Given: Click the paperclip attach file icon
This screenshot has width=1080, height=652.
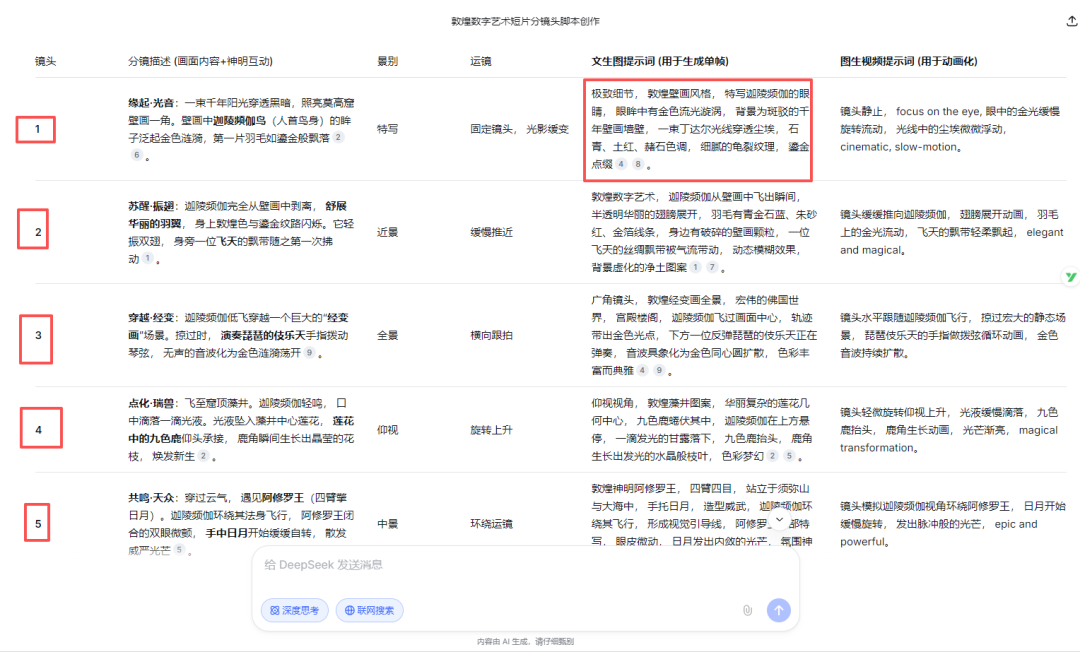Looking at the screenshot, I should point(747,610).
